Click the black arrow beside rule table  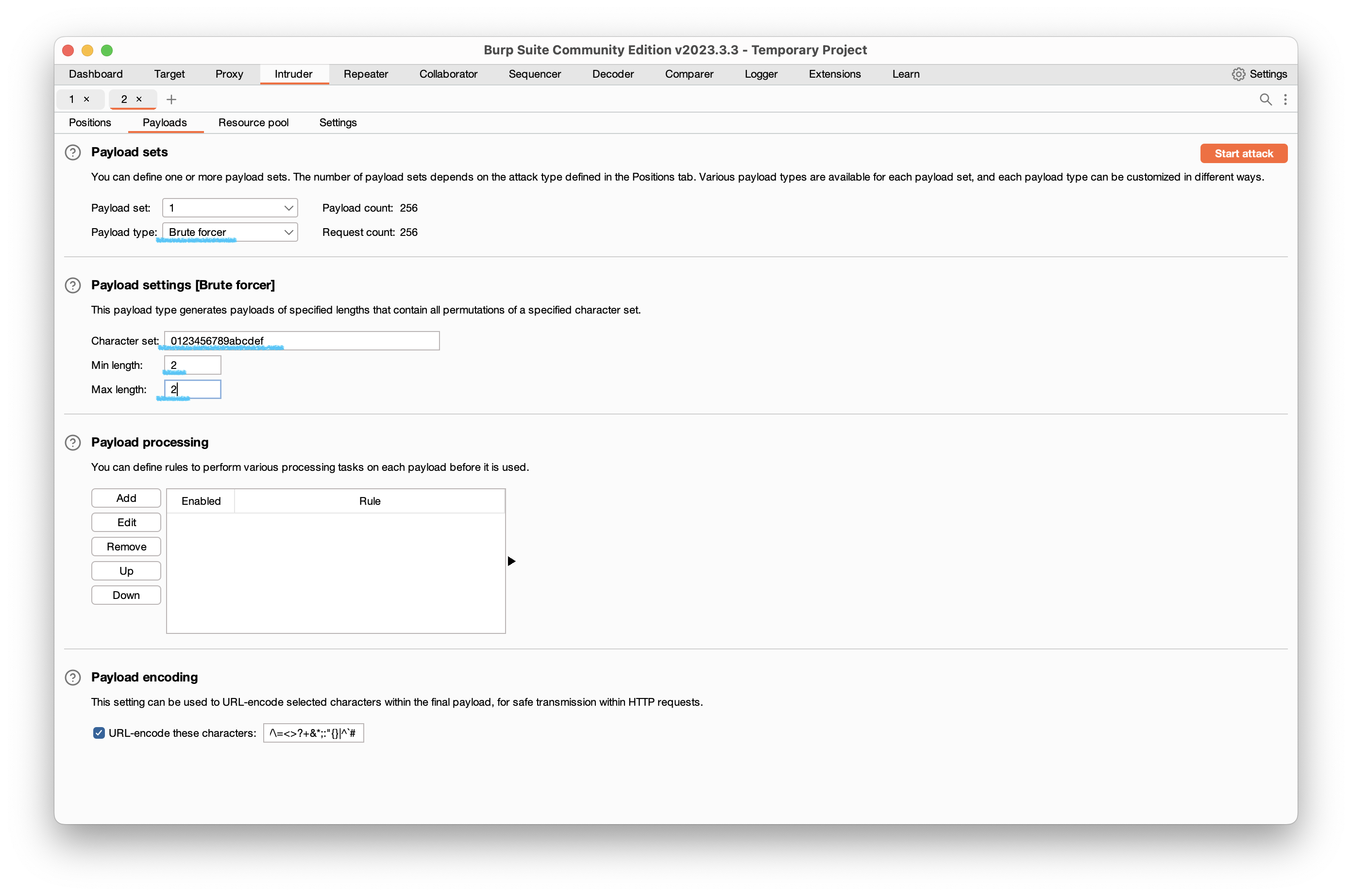click(512, 561)
